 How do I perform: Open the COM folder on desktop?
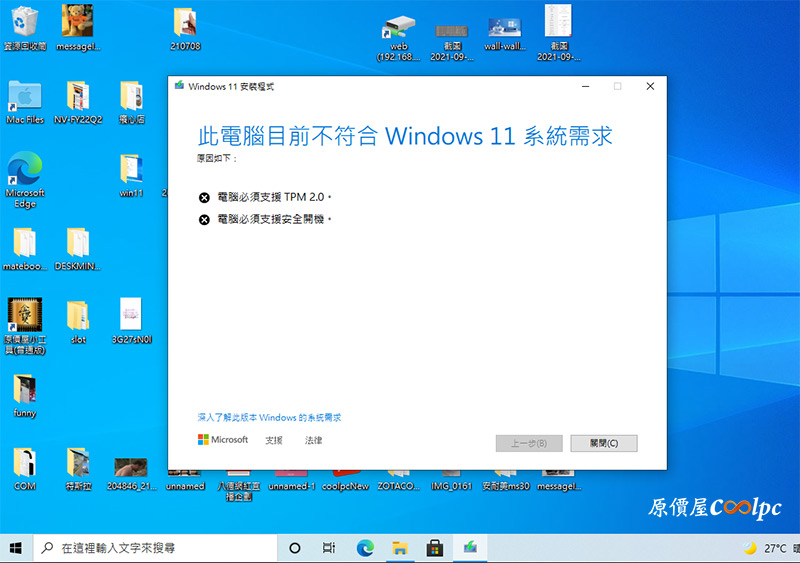click(x=24, y=469)
